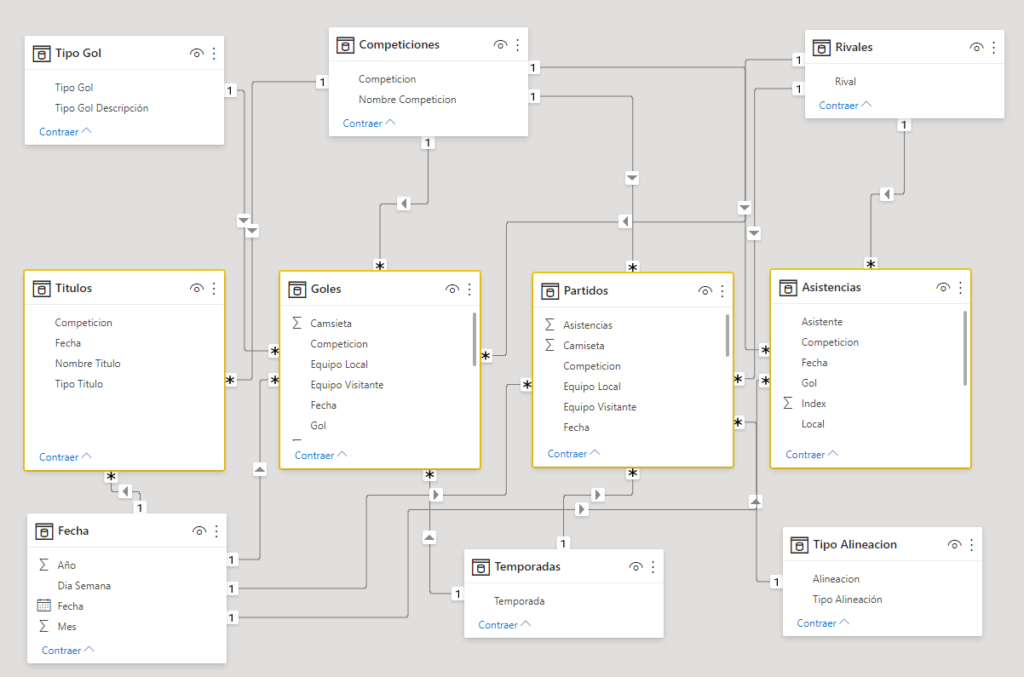1024x677 pixels.
Task: Click the table icon beside Rivales title
Action: 821,48
